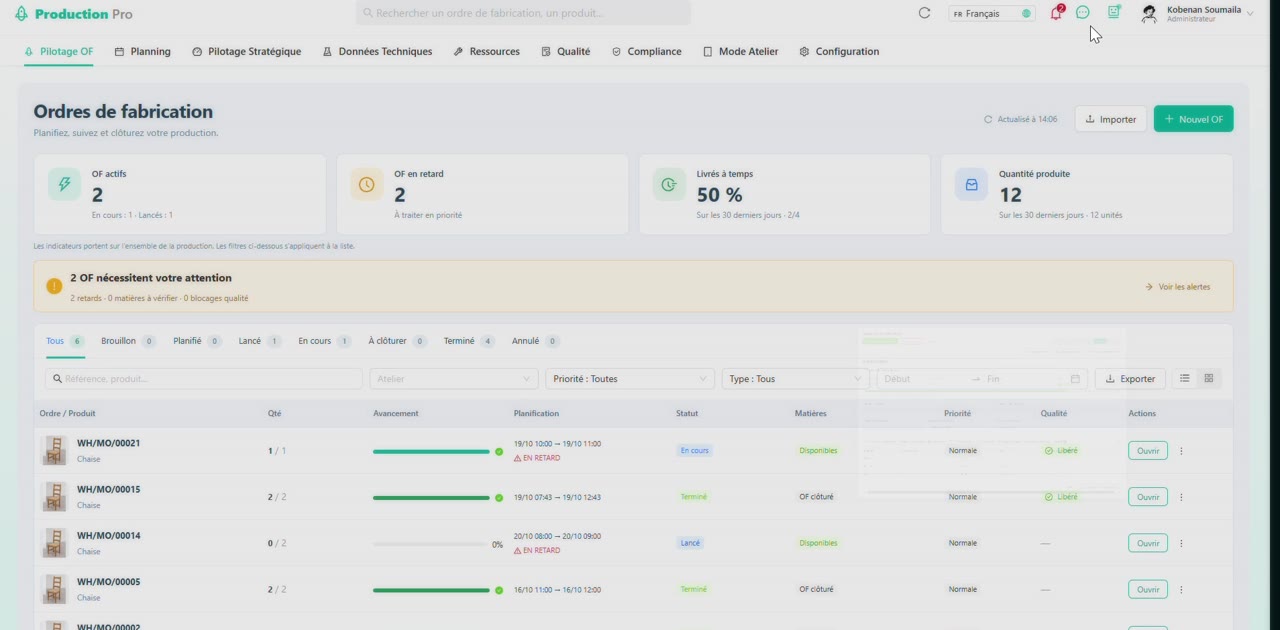Image resolution: width=1280 pixels, height=630 pixels.
Task: Go to the Planning tab
Action: (x=143, y=51)
